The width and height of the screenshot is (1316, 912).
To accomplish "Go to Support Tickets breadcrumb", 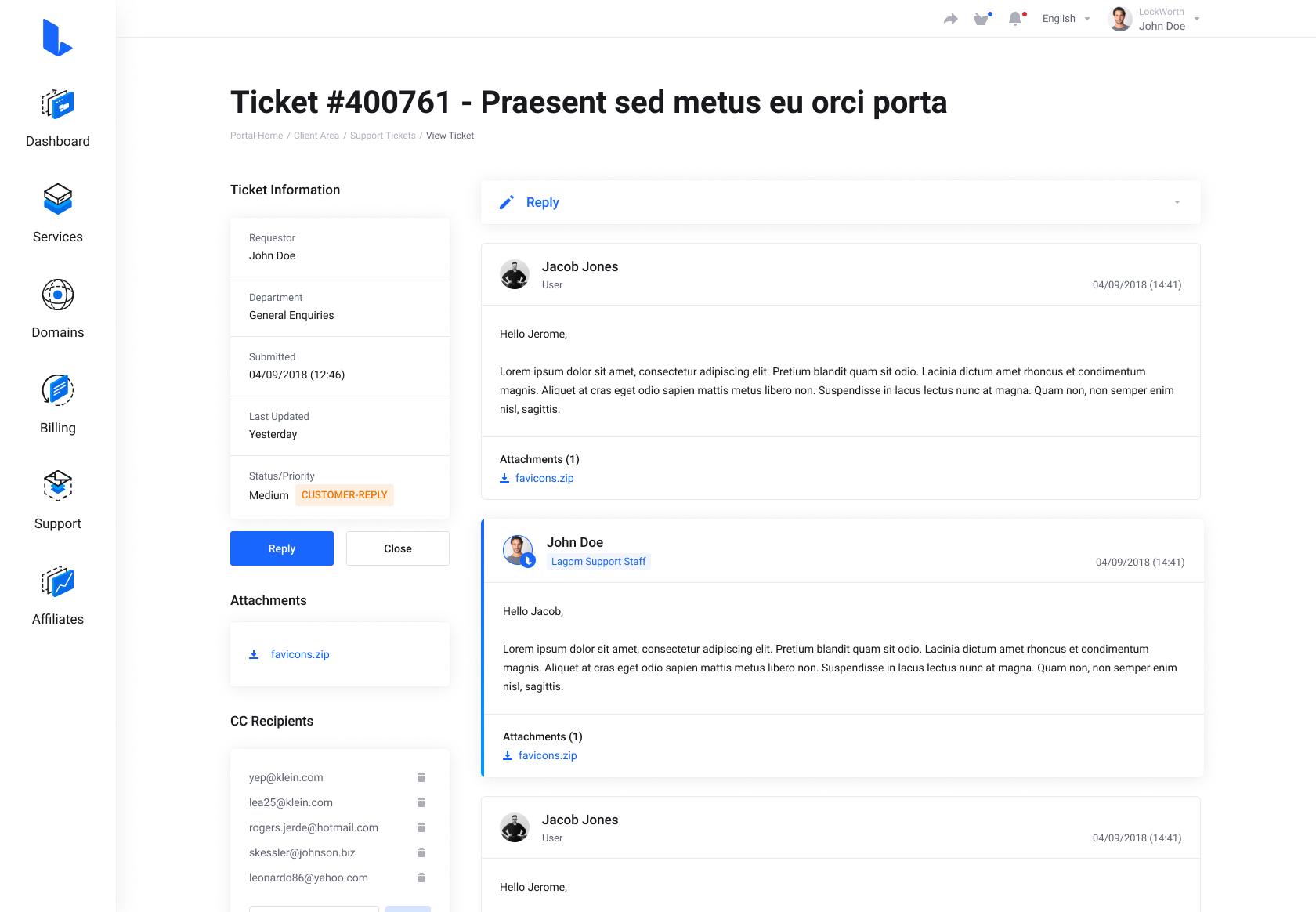I will (x=382, y=136).
